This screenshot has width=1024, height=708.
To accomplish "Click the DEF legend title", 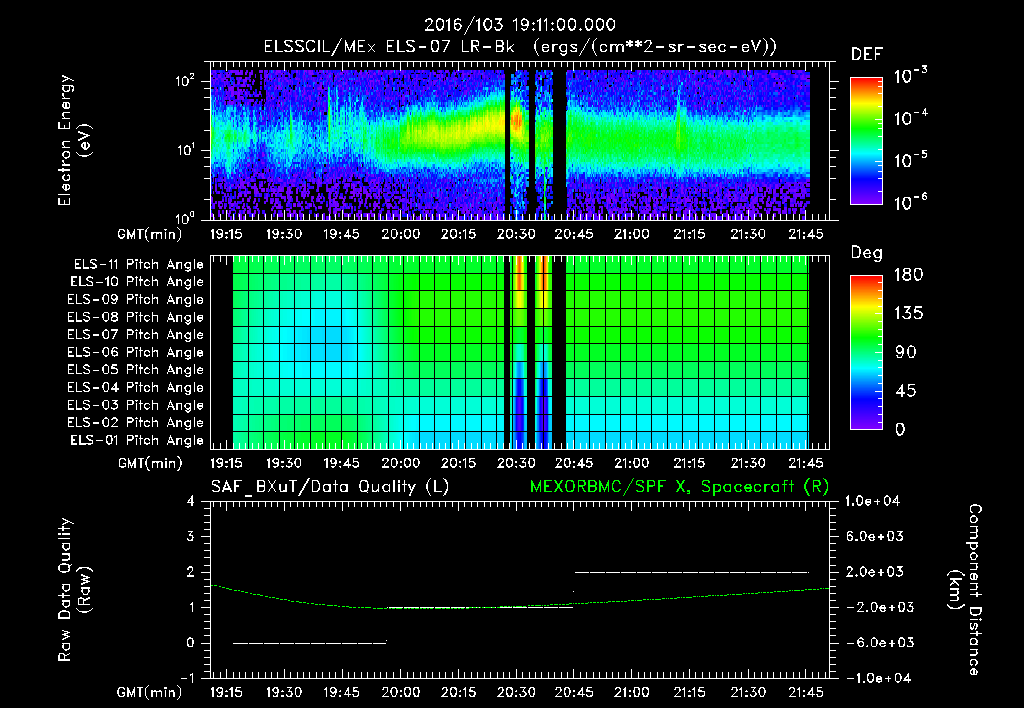I will tap(867, 55).
